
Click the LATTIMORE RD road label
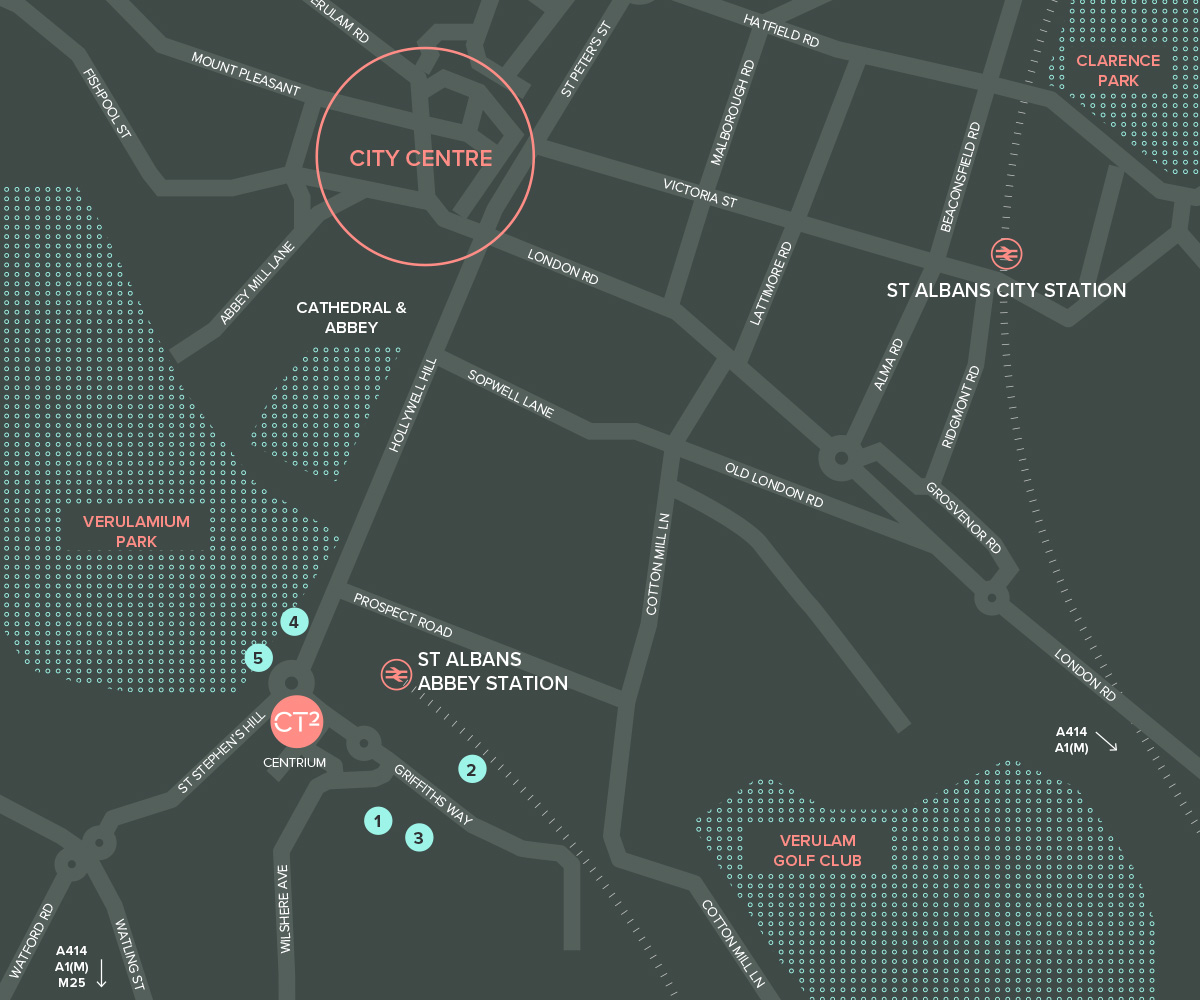pos(770,284)
